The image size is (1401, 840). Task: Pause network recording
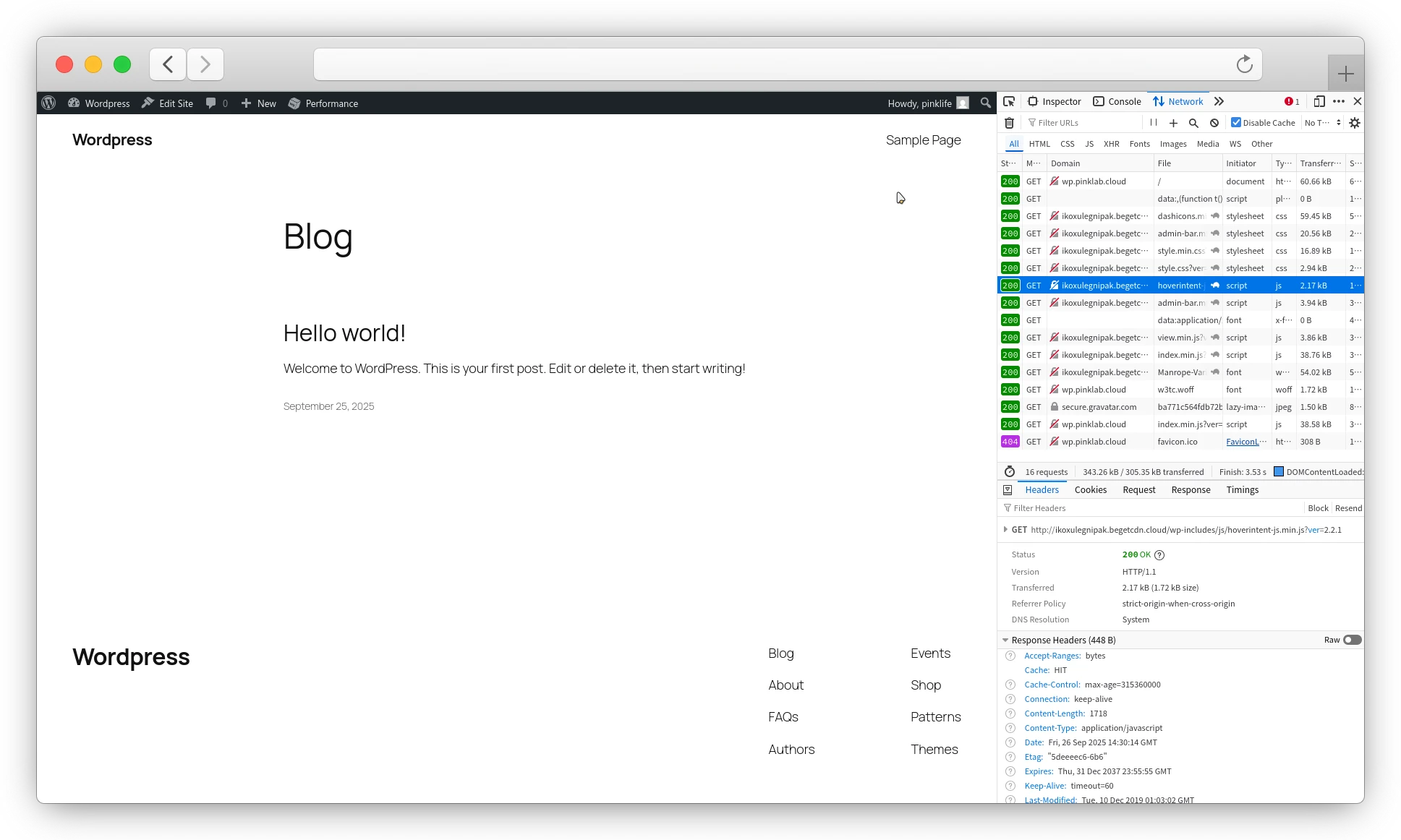[x=1154, y=123]
